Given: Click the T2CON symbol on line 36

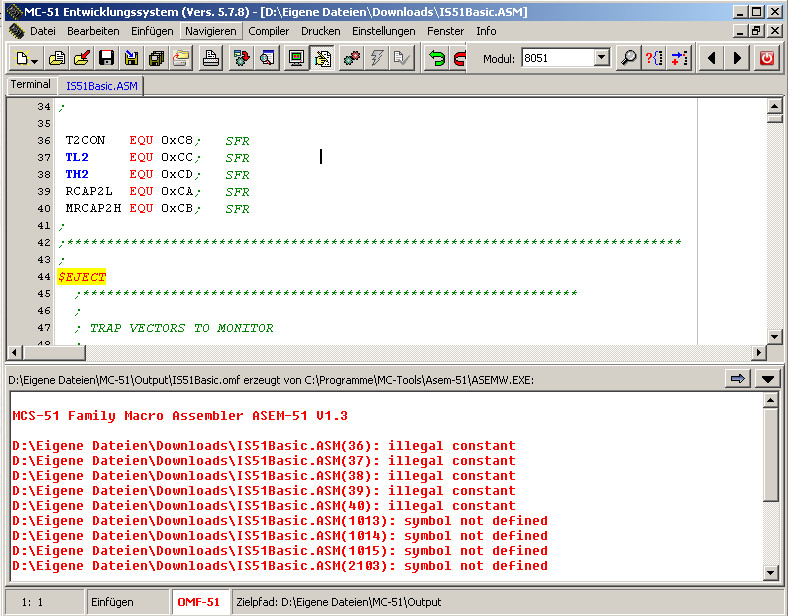Looking at the screenshot, I should 85,140.
